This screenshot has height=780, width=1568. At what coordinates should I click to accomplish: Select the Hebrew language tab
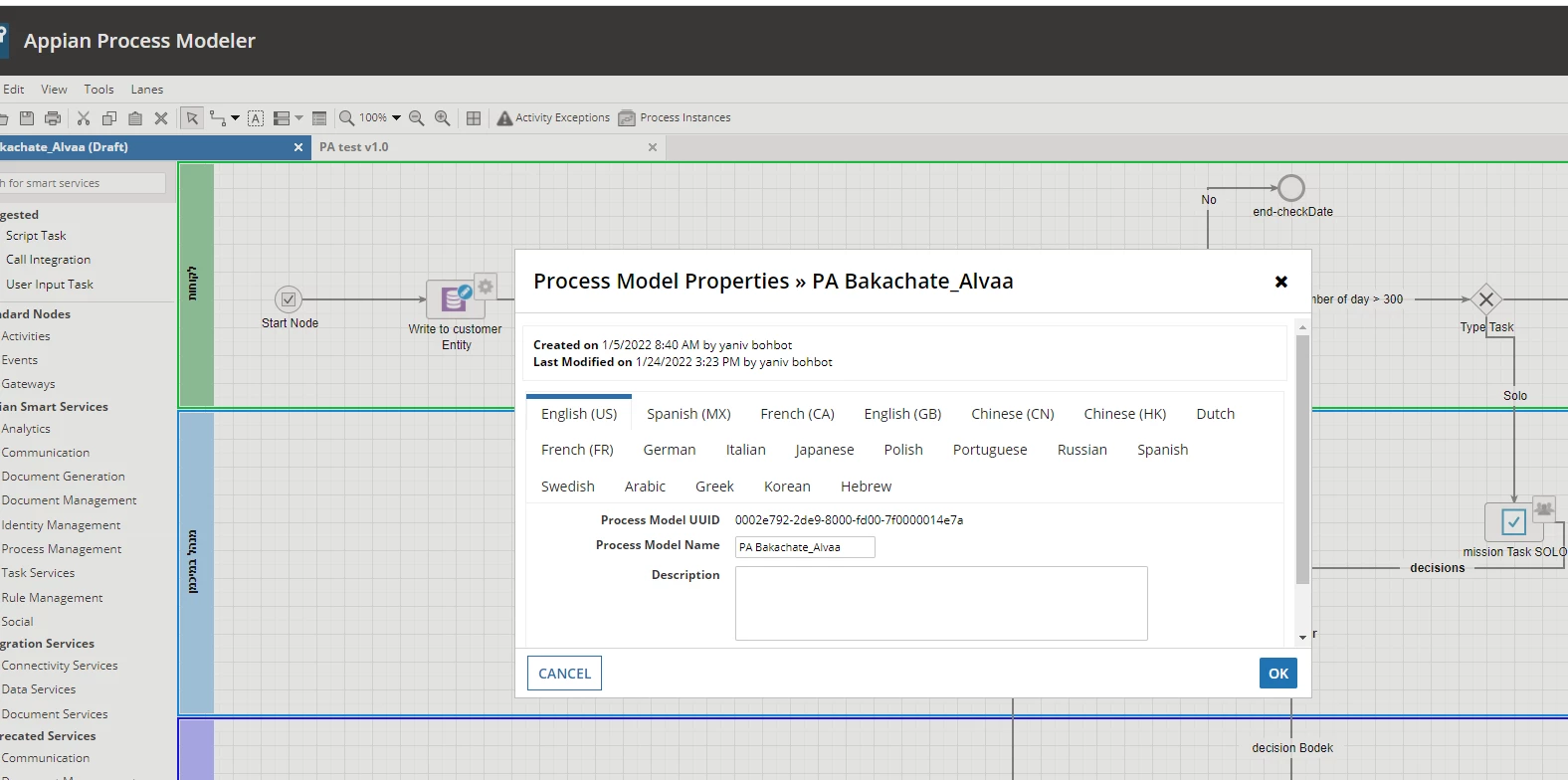[x=866, y=487]
